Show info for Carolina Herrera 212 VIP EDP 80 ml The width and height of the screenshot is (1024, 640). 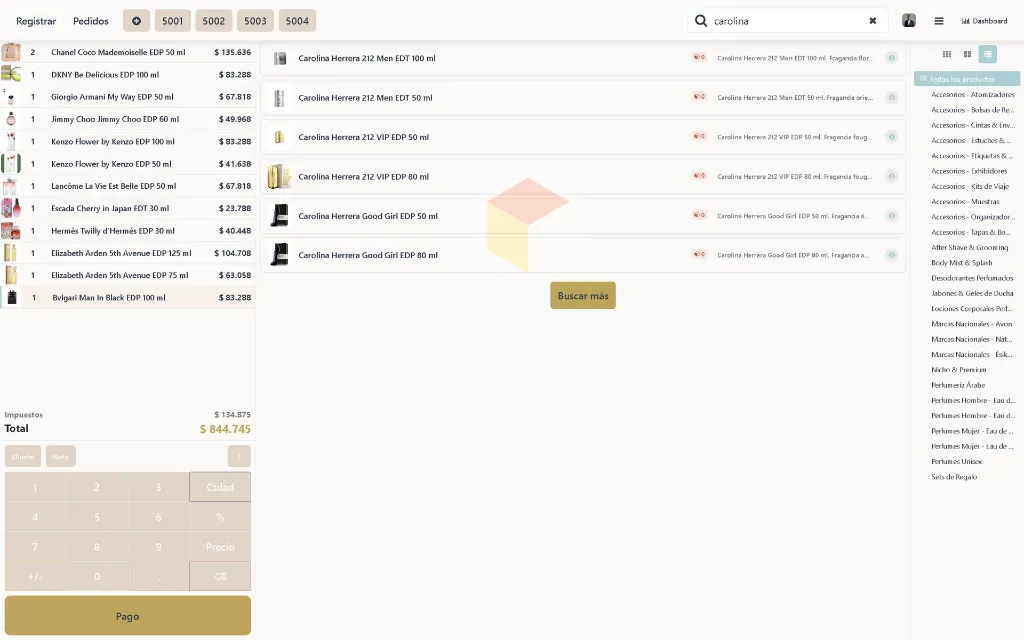891,176
